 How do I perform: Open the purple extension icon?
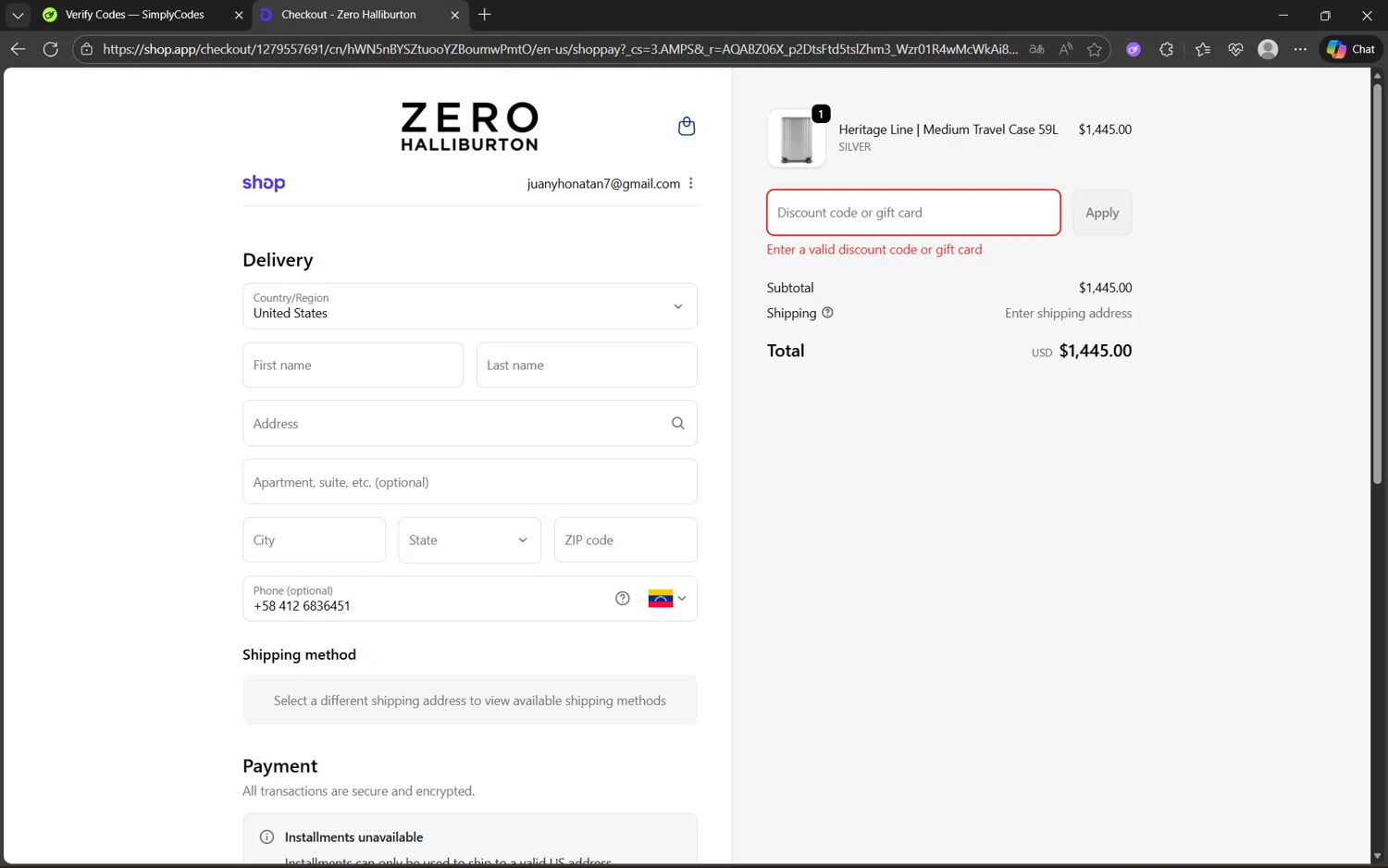click(x=1134, y=49)
